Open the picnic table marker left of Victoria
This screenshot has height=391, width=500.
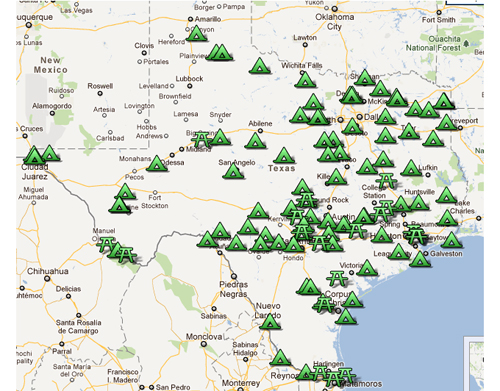click(337, 278)
